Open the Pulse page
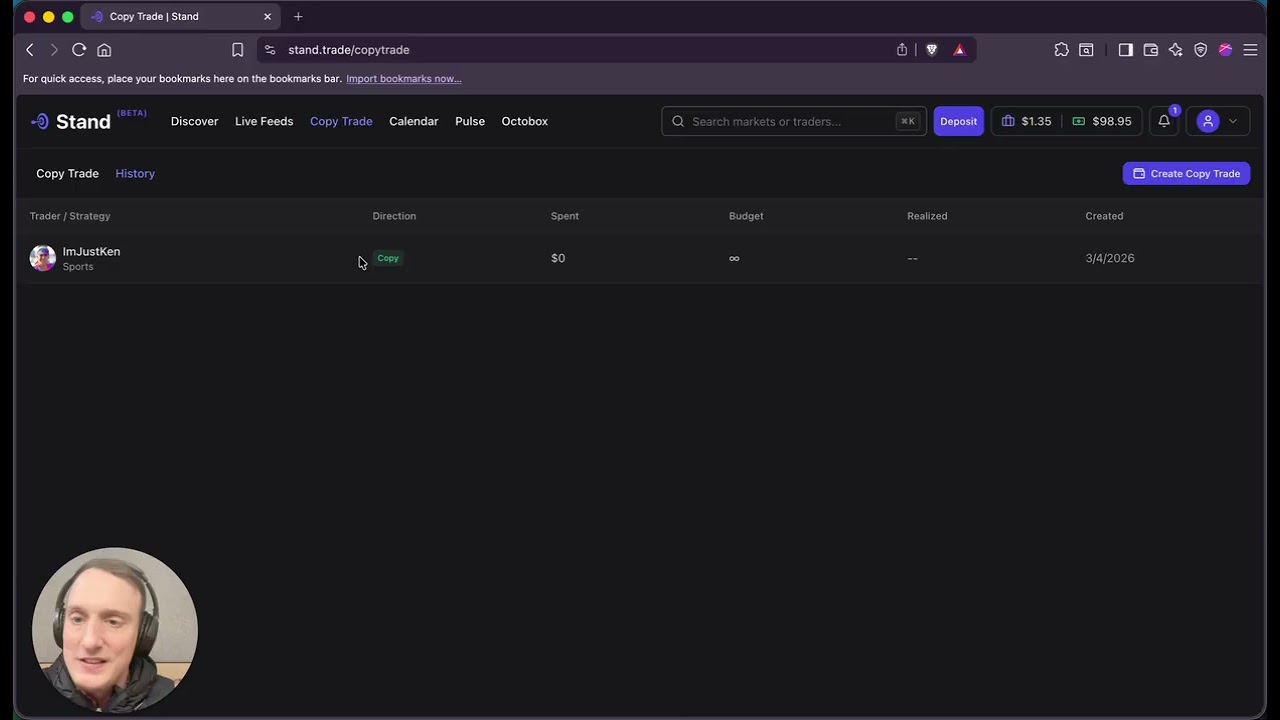Image resolution: width=1280 pixels, height=720 pixels. click(x=470, y=121)
